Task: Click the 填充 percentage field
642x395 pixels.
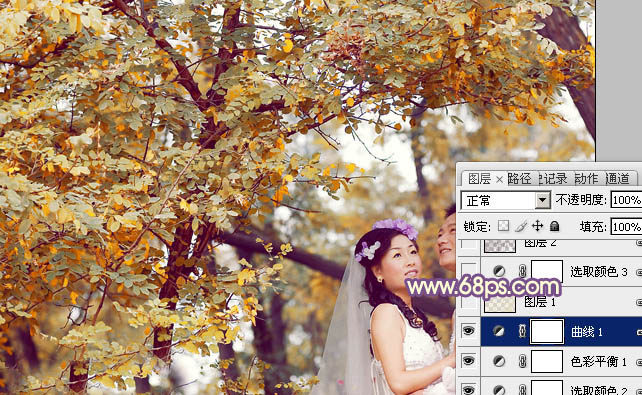Action: point(626,226)
